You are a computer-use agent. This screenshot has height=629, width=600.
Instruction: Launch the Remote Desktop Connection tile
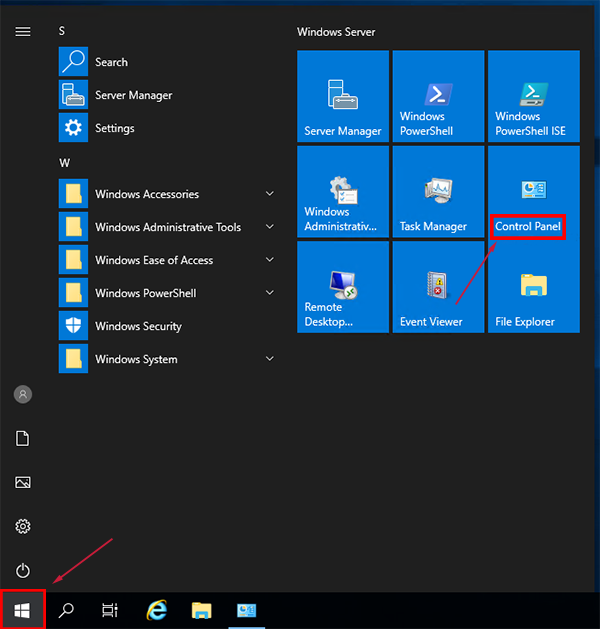343,286
